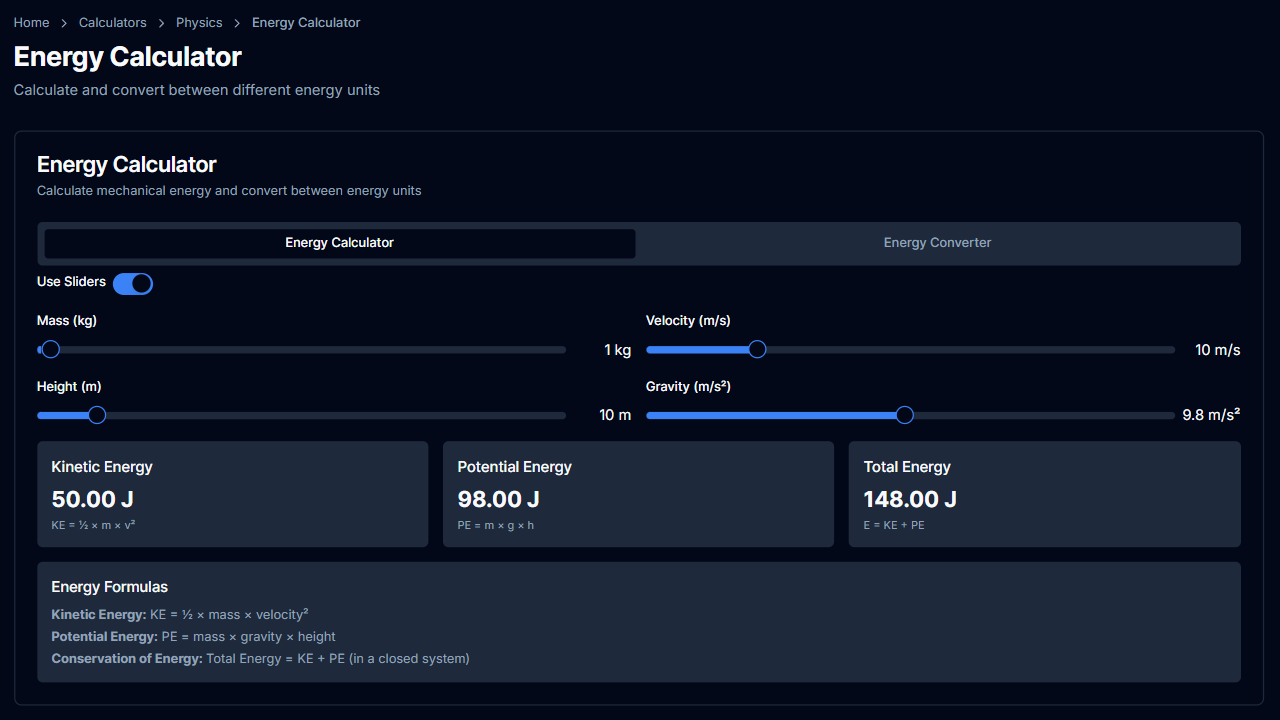Image resolution: width=1280 pixels, height=720 pixels.
Task: Click the Mass slider handle
Action: [51, 349]
